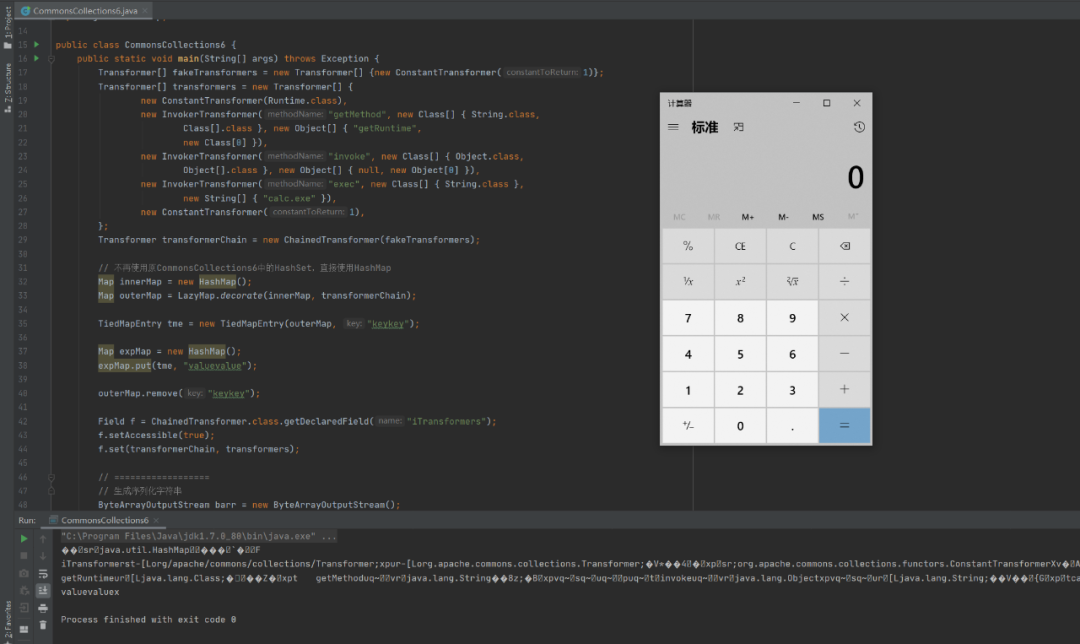Click digit 3 on Calculator
Viewport: 1080px width, 644px height.
click(792, 390)
